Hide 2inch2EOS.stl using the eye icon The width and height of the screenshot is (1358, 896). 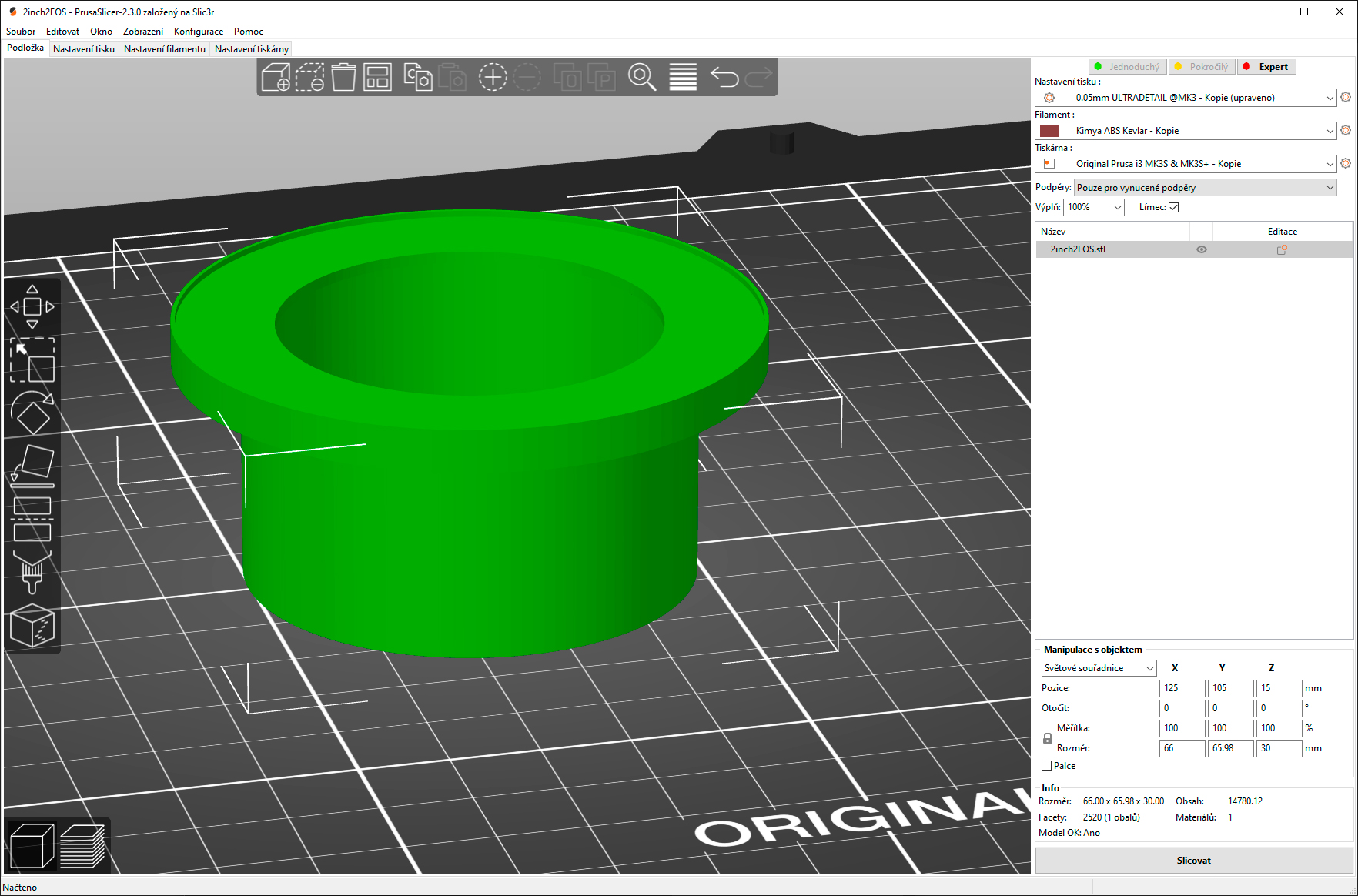(x=1201, y=249)
